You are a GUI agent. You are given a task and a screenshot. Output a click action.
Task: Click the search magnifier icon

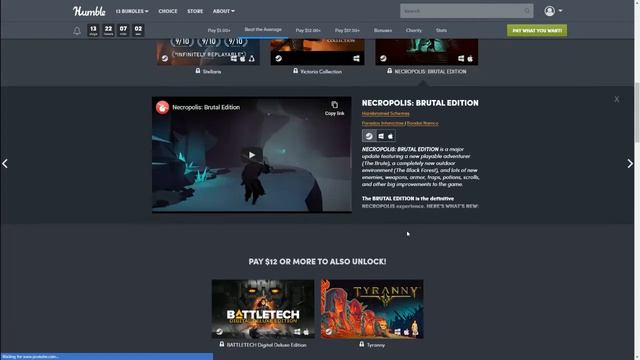click(x=527, y=11)
